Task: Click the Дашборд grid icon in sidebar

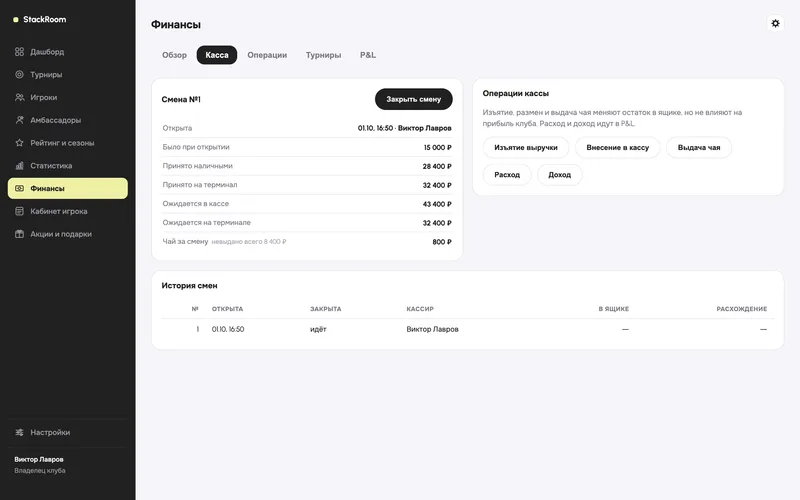Action: pyautogui.click(x=19, y=52)
